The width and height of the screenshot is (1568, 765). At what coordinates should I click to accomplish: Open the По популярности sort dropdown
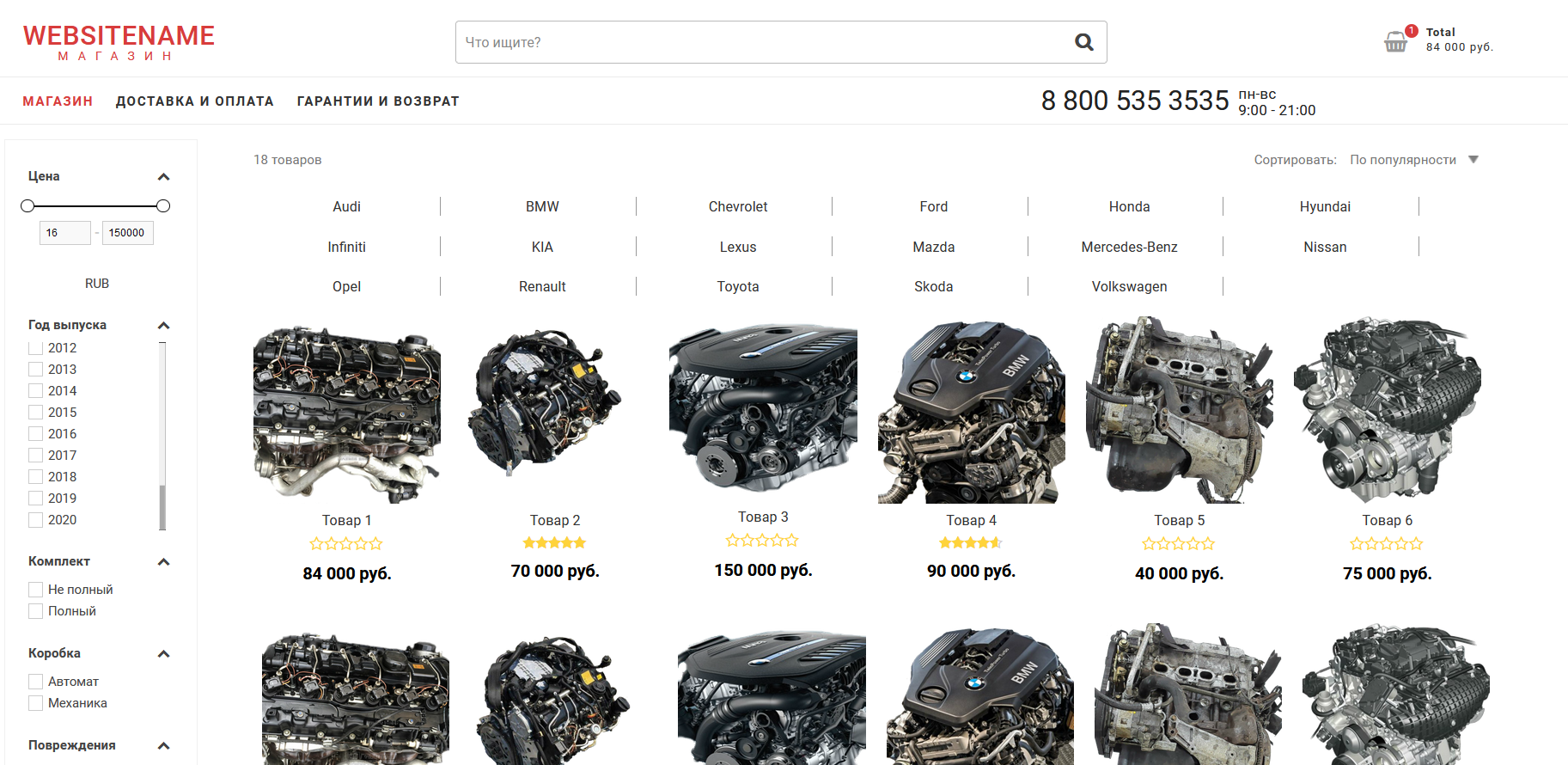1413,160
